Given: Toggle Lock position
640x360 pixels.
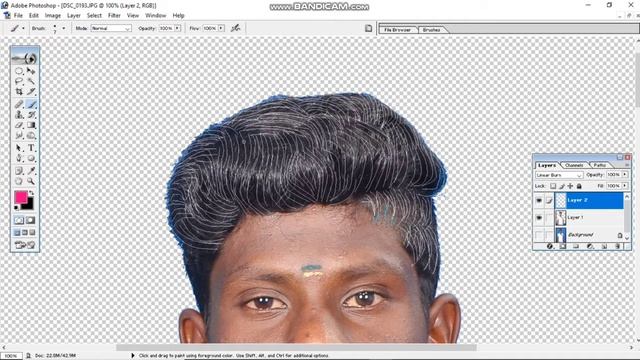Looking at the screenshot, I should pyautogui.click(x=570, y=186).
